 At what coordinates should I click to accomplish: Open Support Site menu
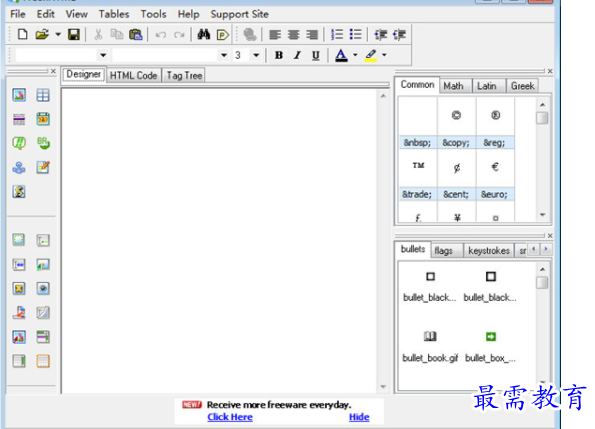click(x=239, y=14)
